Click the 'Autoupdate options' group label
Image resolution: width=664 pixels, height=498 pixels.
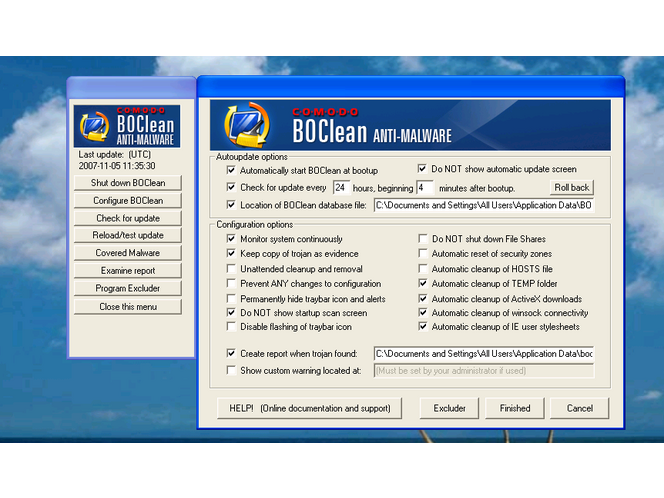pyautogui.click(x=252, y=157)
